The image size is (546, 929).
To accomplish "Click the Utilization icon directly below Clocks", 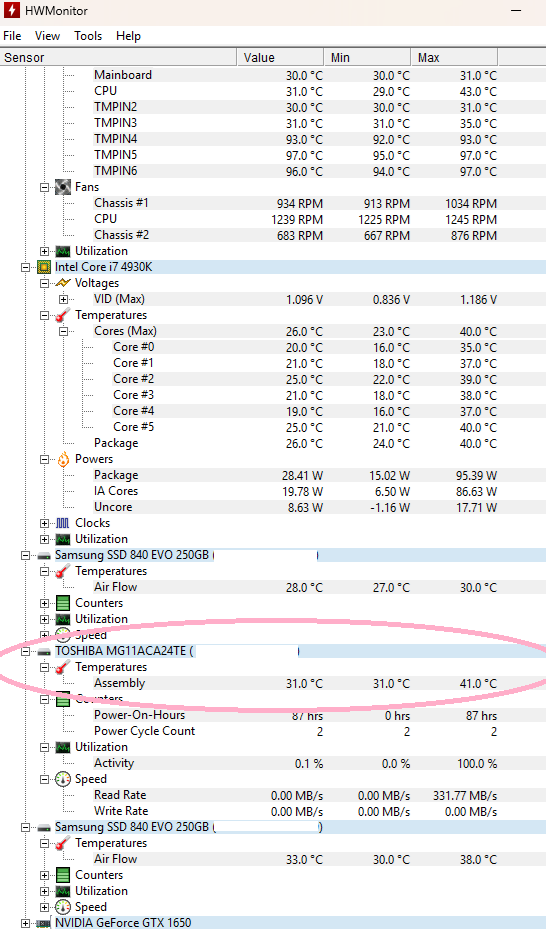I will point(63,539).
